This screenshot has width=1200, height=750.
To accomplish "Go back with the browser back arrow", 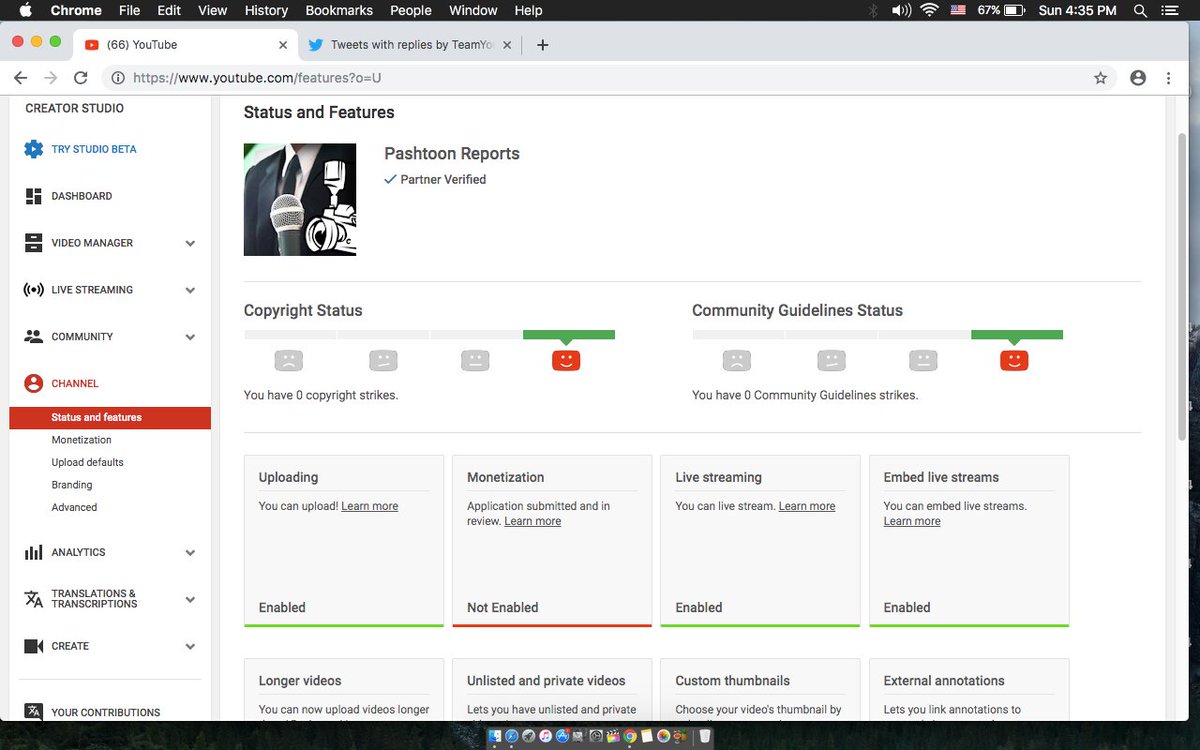I will pos(20,78).
